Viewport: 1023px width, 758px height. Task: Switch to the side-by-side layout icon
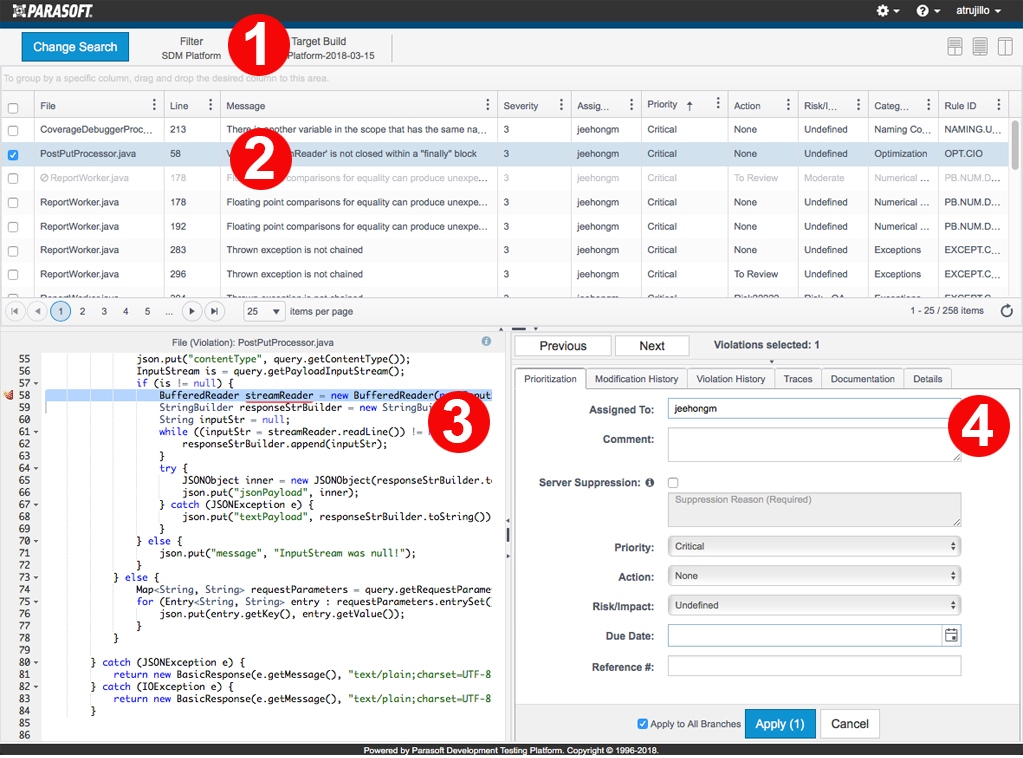1005,46
